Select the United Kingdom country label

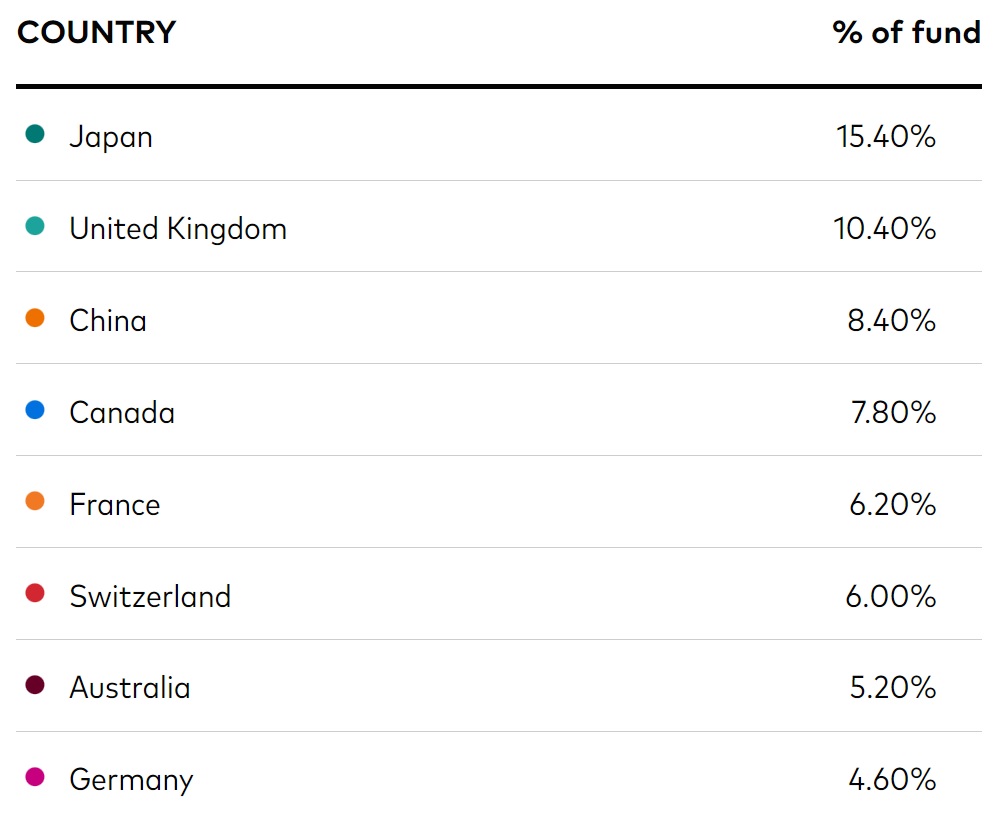(178, 229)
